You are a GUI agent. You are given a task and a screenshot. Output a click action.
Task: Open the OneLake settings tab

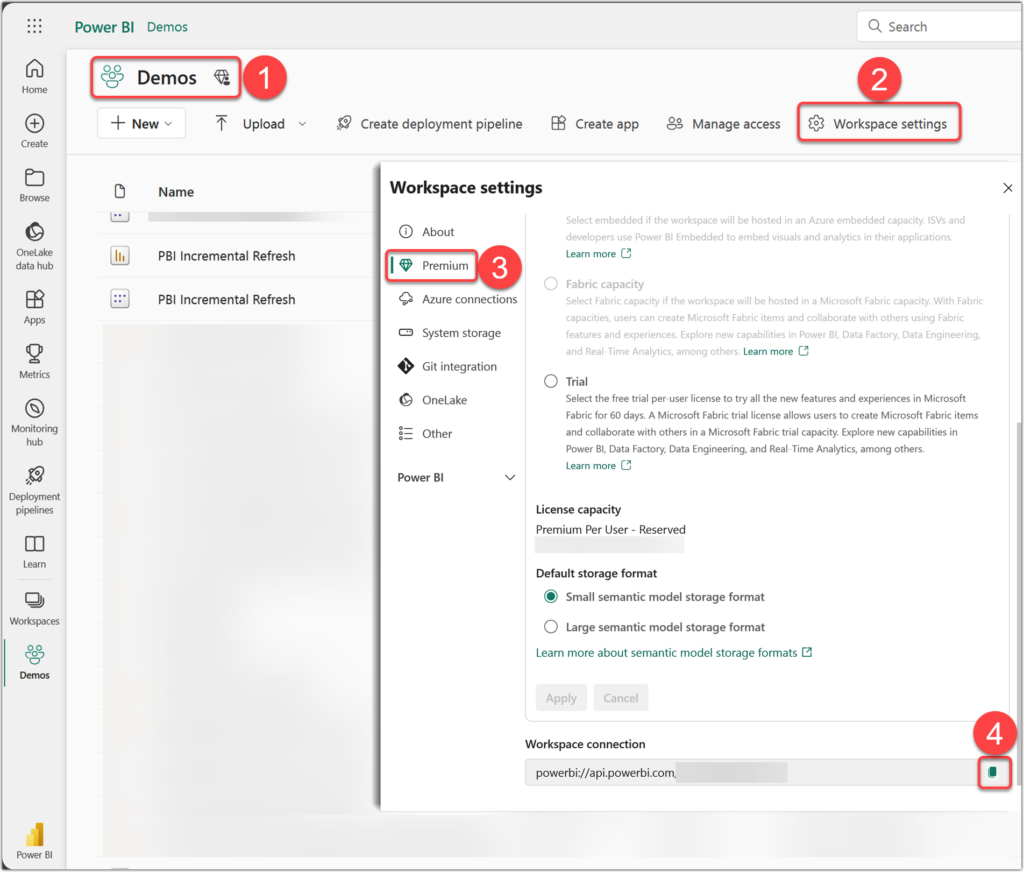[432, 400]
